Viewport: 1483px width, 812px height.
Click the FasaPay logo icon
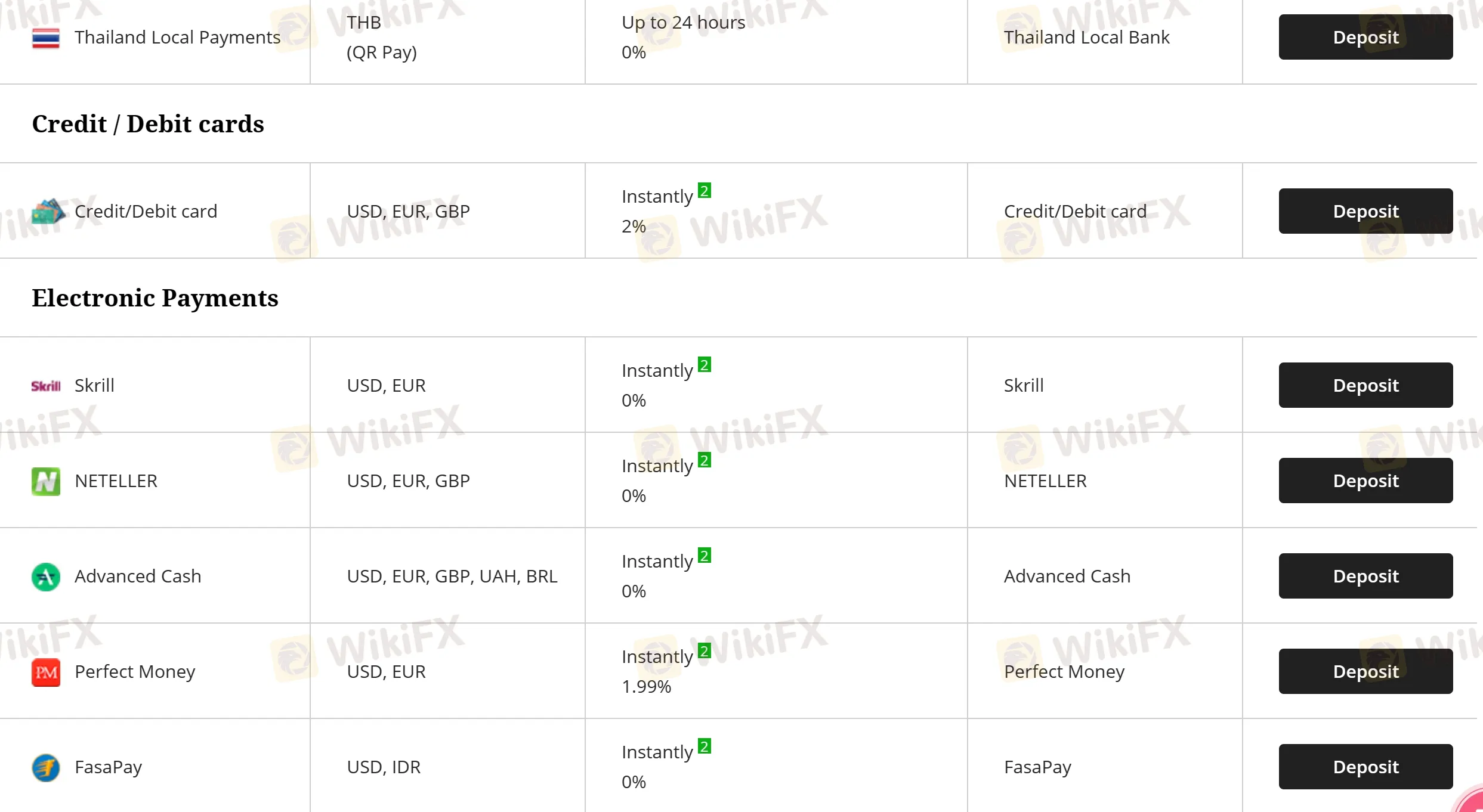(46, 767)
